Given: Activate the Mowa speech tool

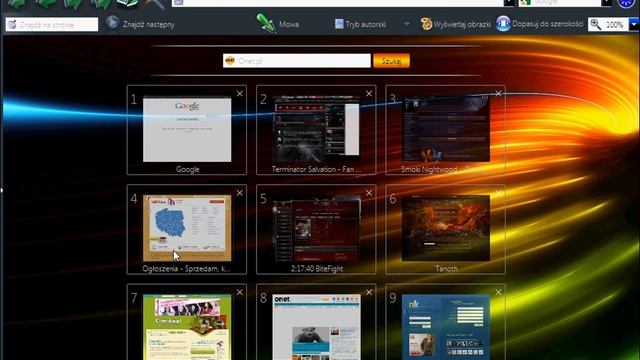Looking at the screenshot, I should click(x=278, y=24).
